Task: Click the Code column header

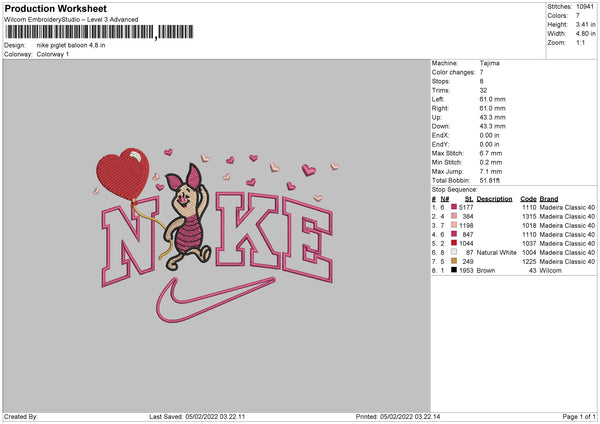Action: point(528,199)
